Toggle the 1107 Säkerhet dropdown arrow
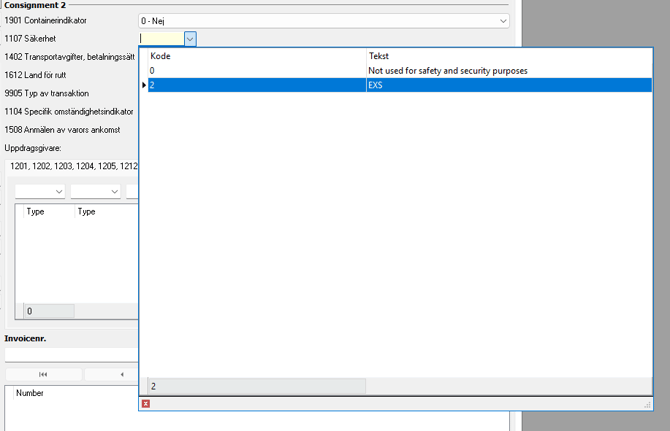Screen dimensions: 670x431 190,39
